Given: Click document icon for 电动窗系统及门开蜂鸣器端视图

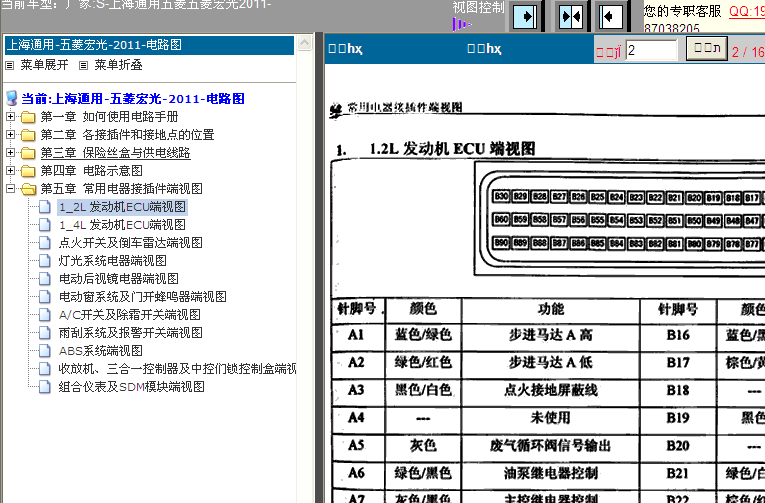Looking at the screenshot, I should 45,297.
